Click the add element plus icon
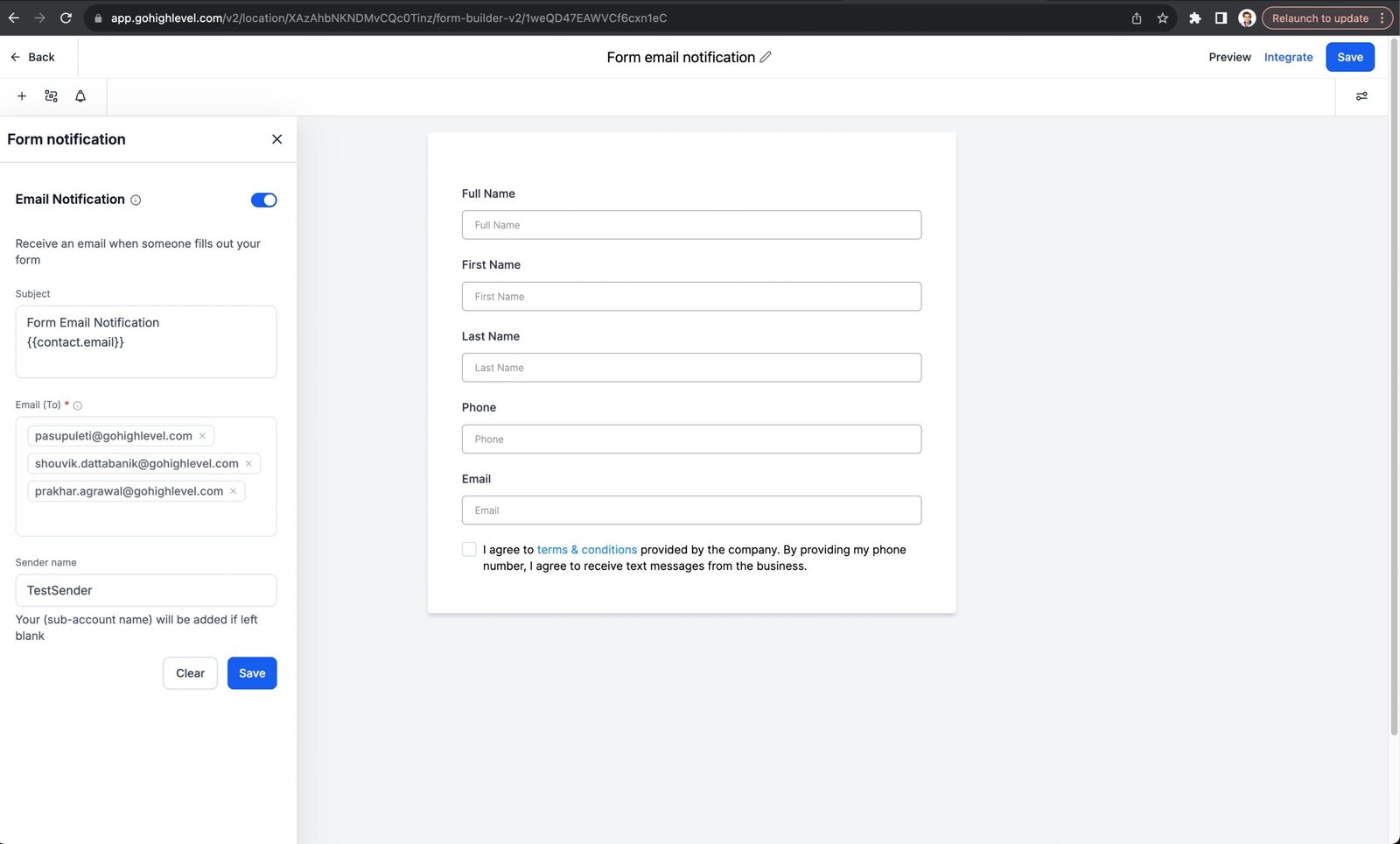The image size is (1400, 844). (x=22, y=96)
